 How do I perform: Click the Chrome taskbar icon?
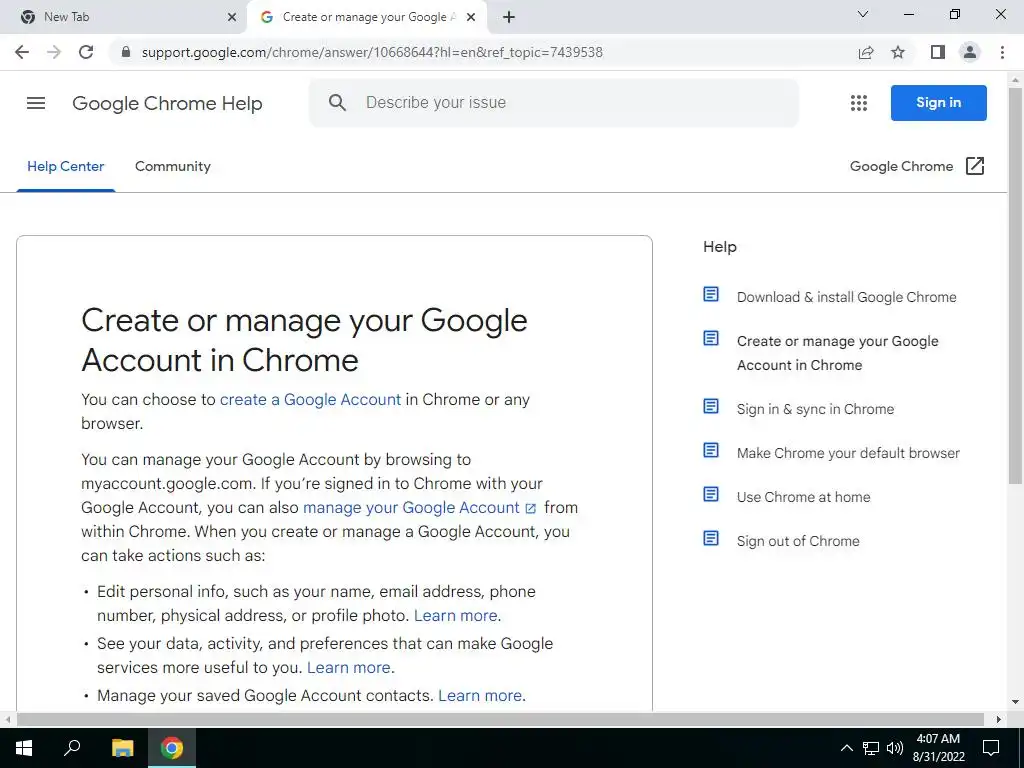pyautogui.click(x=172, y=748)
